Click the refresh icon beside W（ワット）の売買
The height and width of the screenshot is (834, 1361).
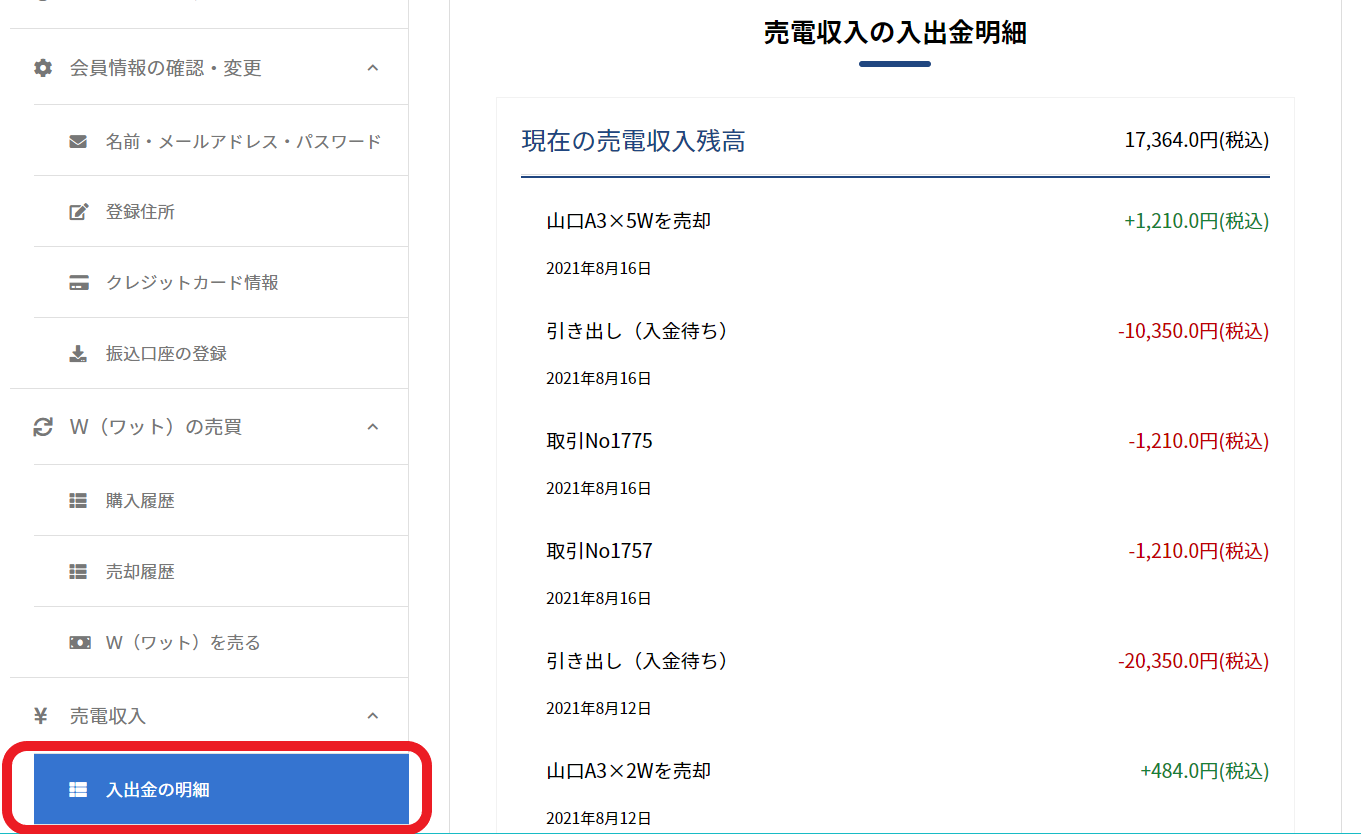coord(43,427)
